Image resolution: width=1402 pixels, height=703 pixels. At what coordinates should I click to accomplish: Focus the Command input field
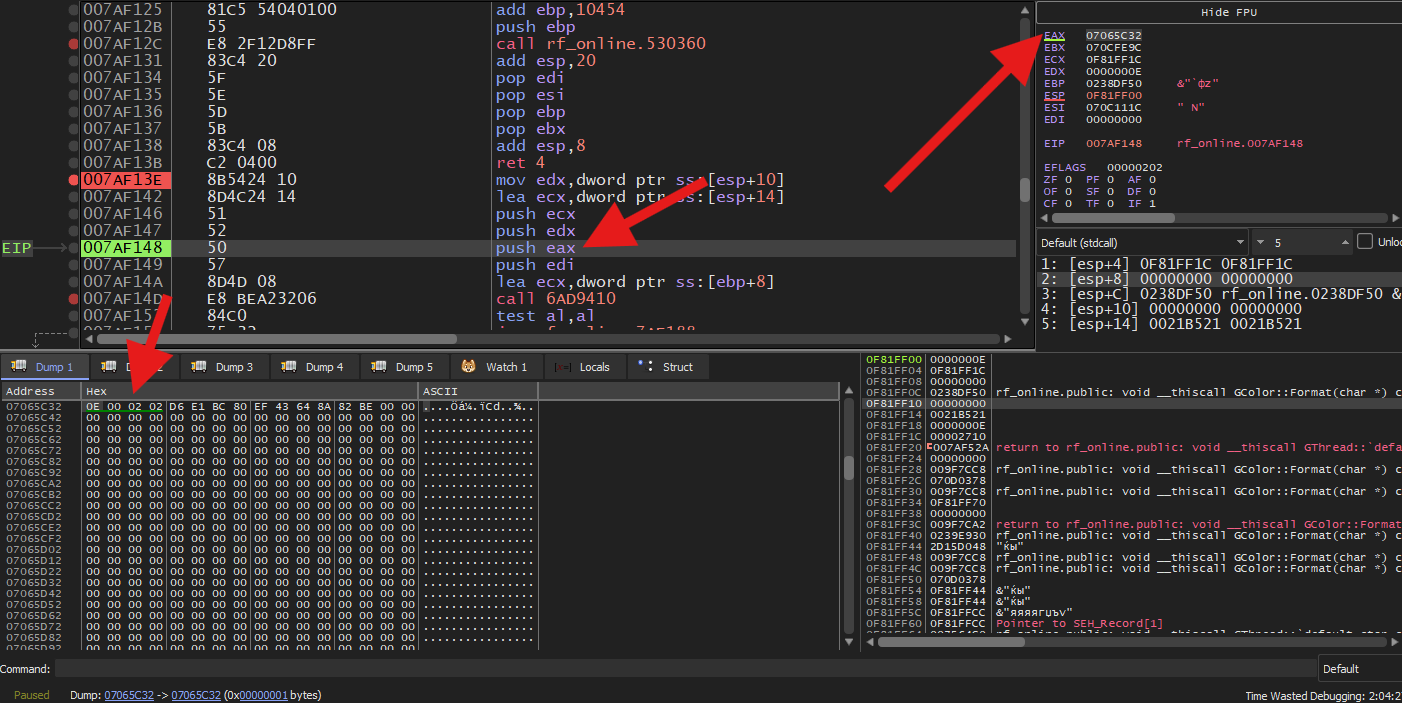pyautogui.click(x=685, y=669)
